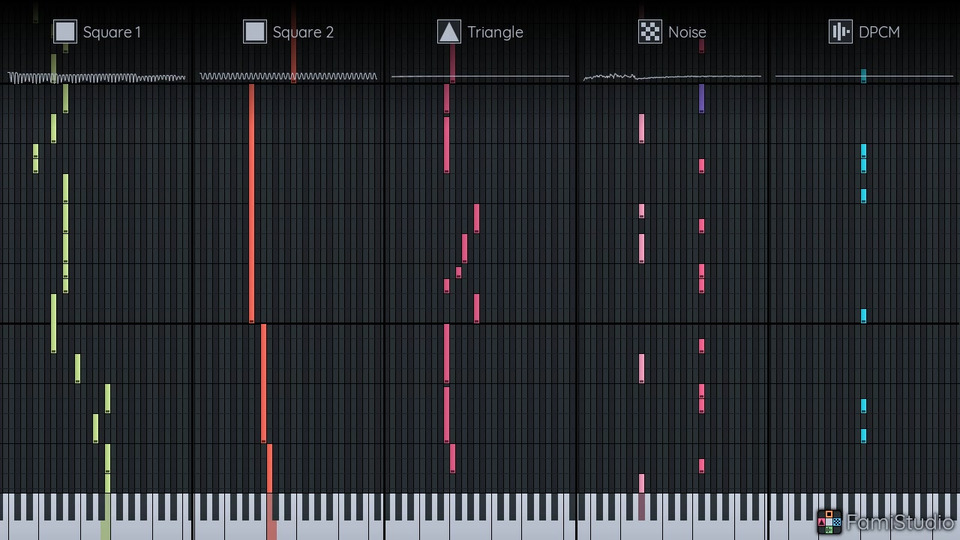The image size is (960, 540).
Task: Click the Triangle label
Action: click(495, 32)
